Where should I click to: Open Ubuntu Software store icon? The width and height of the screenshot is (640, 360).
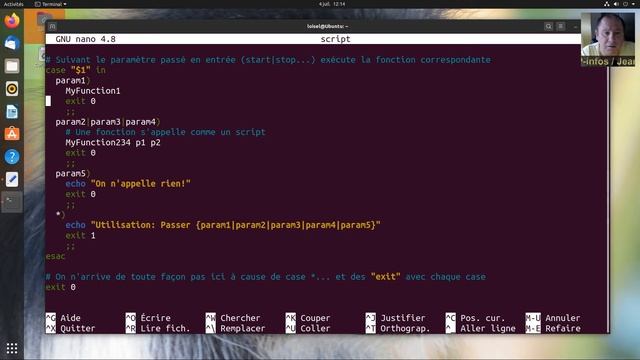pos(12,134)
